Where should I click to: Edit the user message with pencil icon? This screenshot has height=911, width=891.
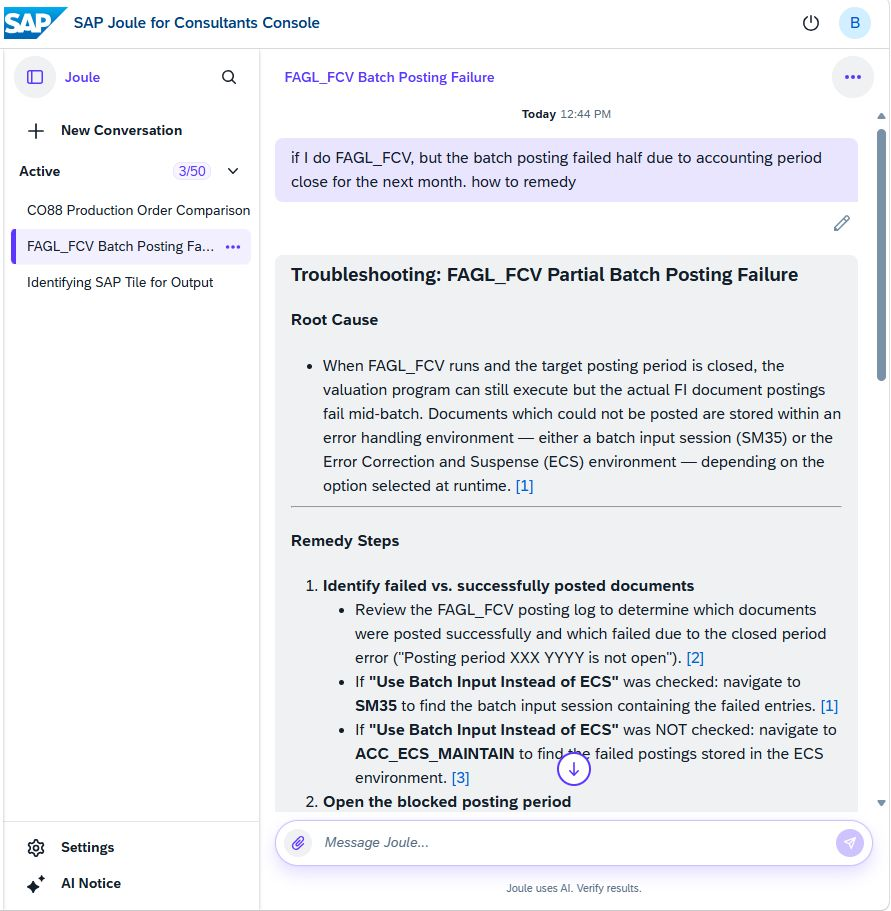coord(841,223)
